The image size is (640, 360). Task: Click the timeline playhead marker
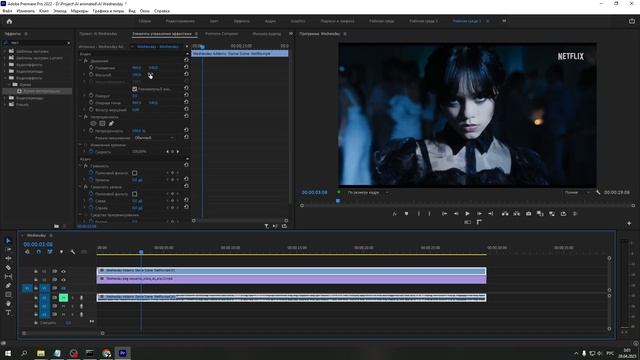click(141, 252)
